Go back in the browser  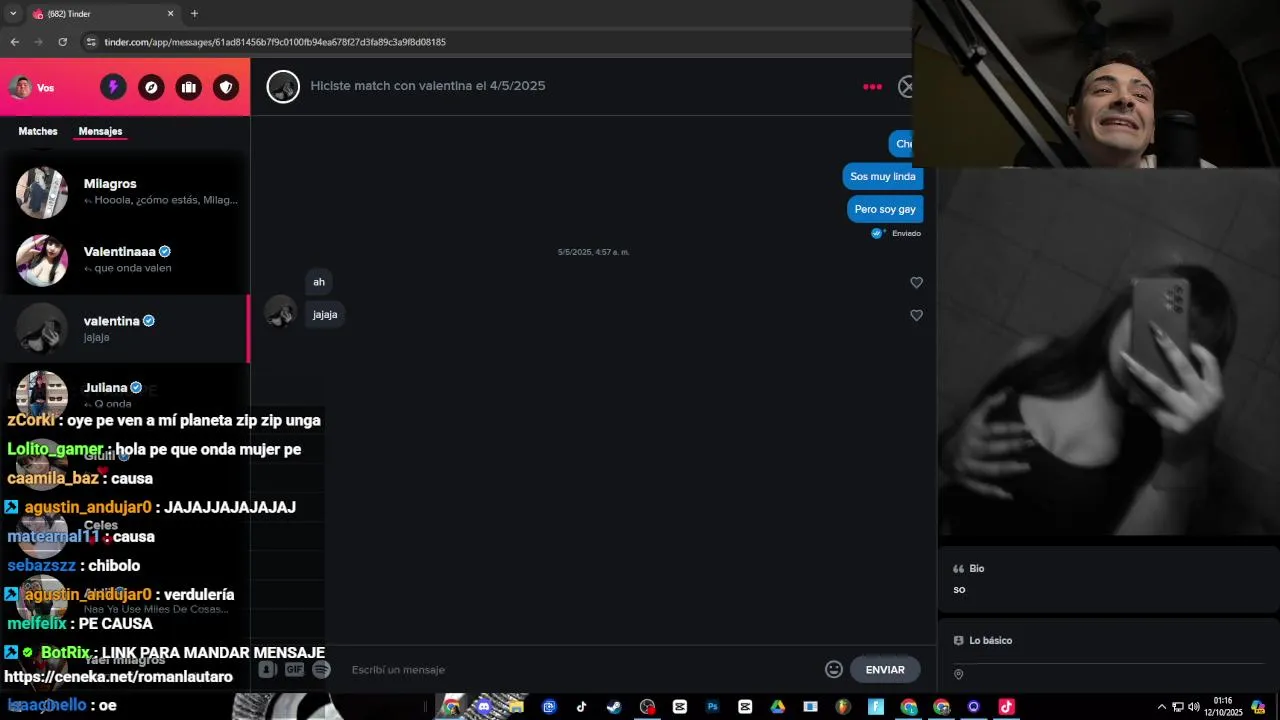[x=14, y=42]
